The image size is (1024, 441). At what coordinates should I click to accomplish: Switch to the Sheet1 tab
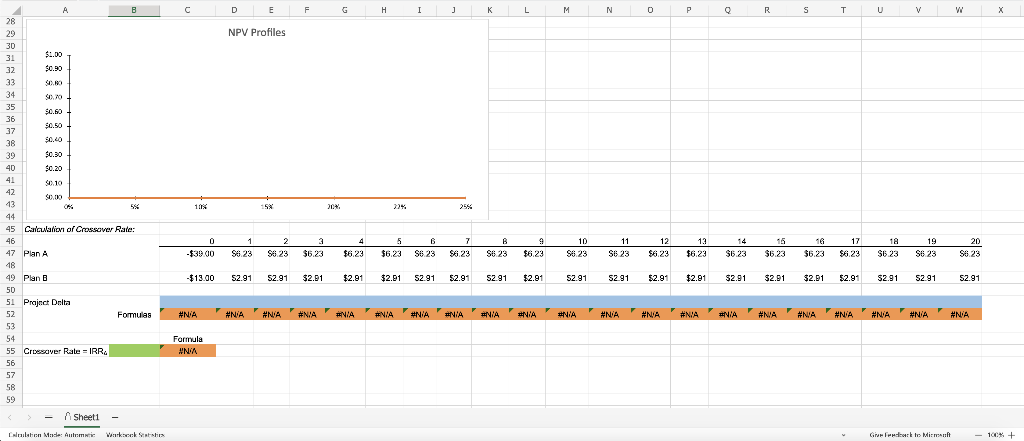click(82, 417)
